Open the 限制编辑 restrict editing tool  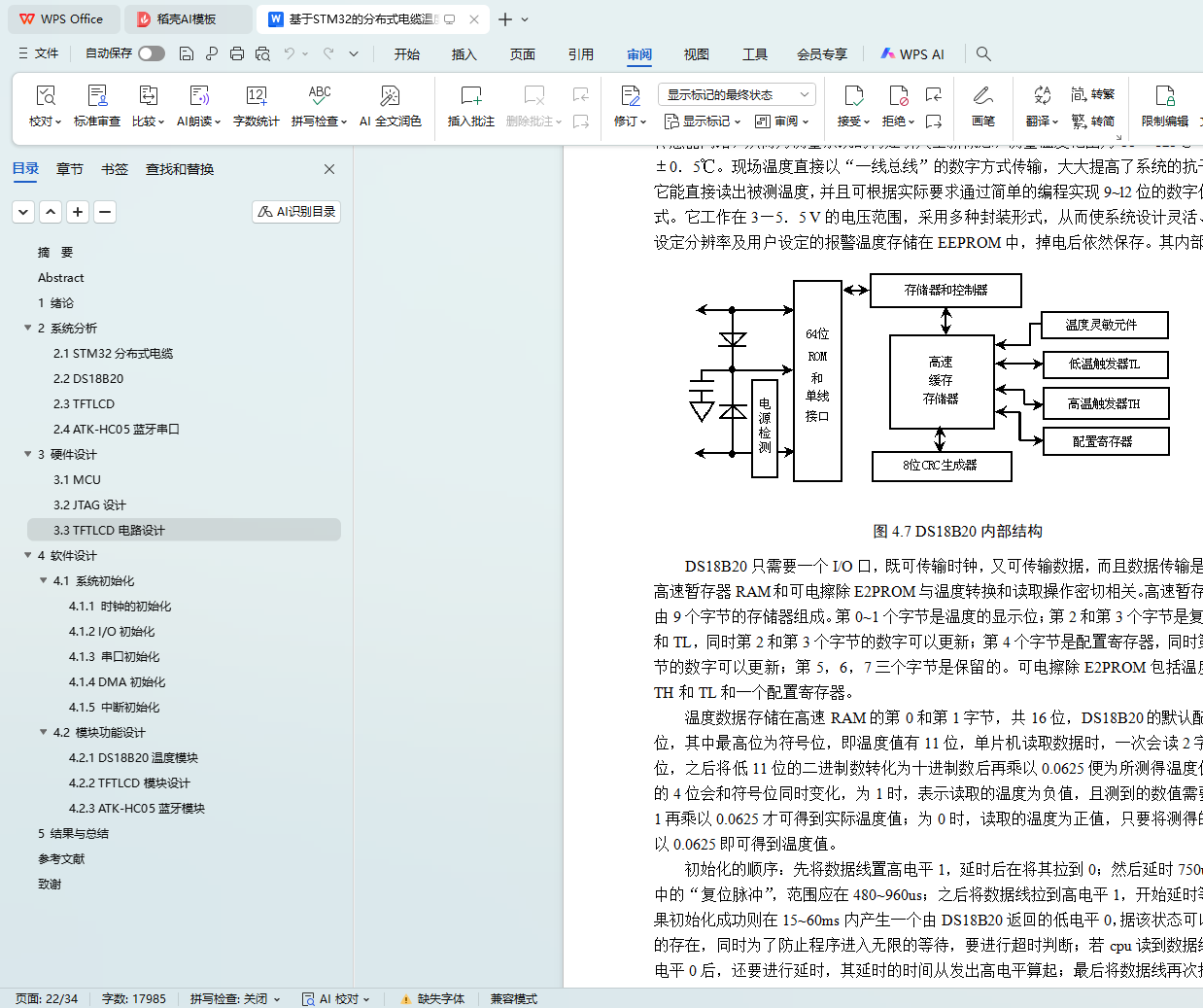1164,96
